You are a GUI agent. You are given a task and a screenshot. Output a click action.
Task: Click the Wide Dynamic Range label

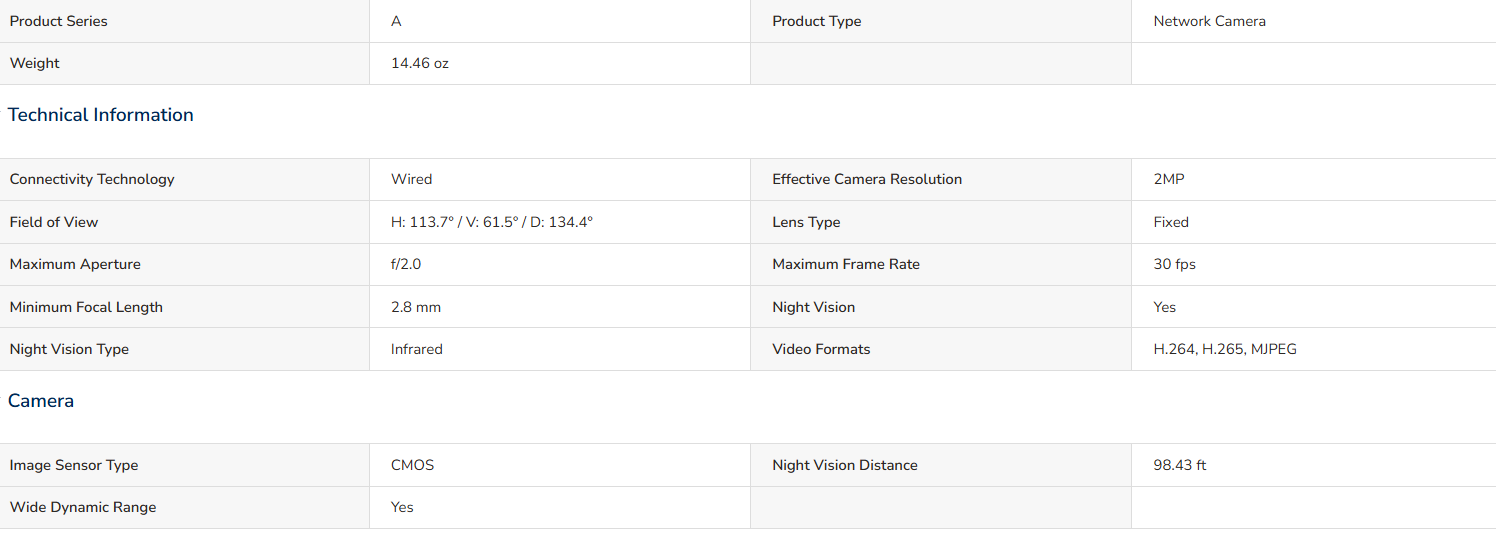point(83,507)
